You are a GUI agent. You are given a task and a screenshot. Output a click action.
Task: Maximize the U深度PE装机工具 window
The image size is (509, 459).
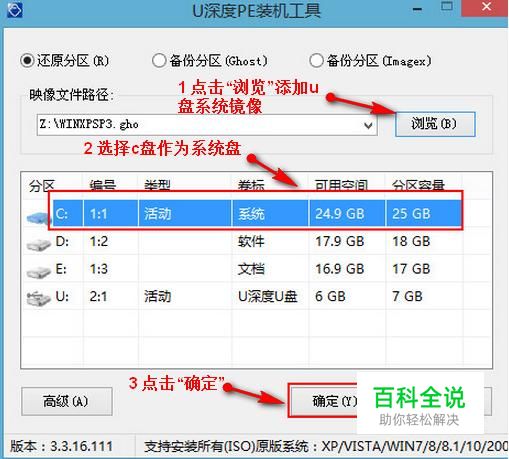447,7
